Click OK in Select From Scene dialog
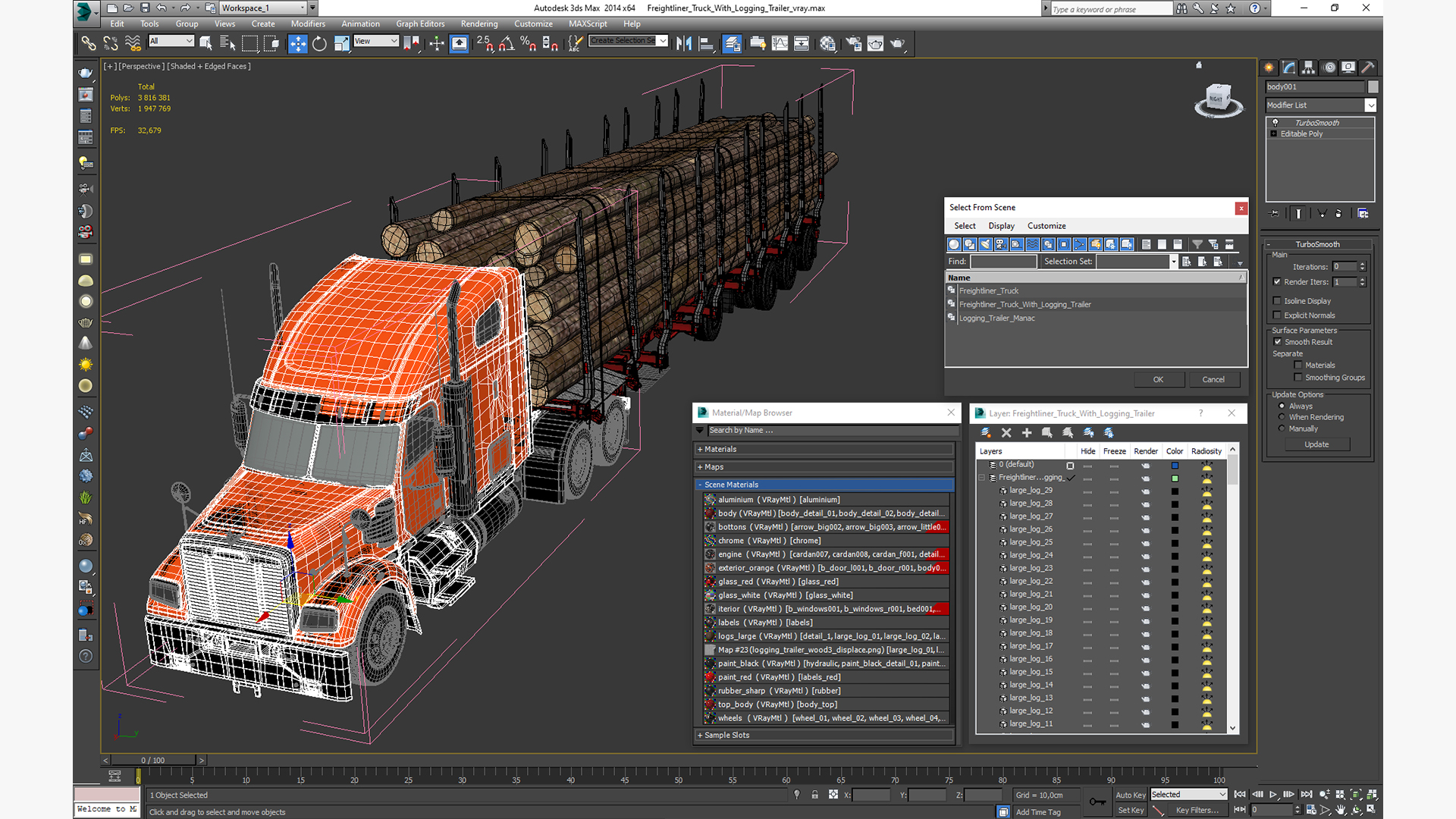Screen dimensions: 1456x819 click(x=1158, y=380)
